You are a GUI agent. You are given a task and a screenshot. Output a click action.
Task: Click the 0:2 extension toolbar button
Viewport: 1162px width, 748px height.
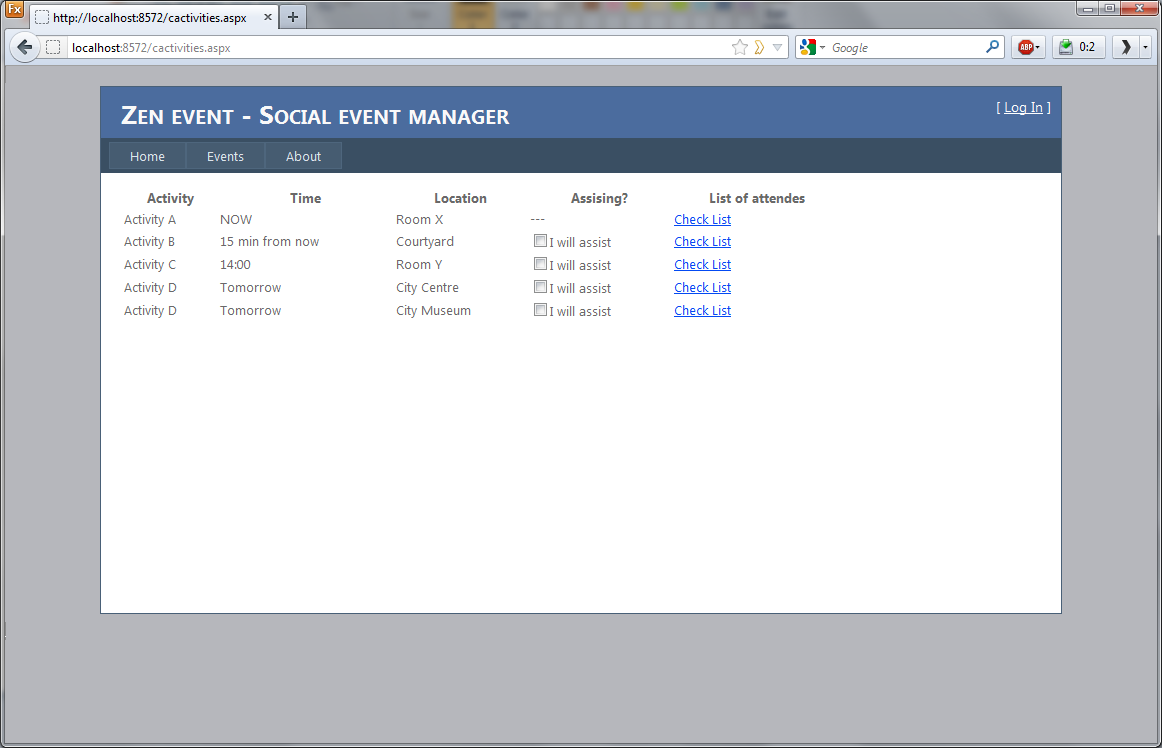click(x=1078, y=47)
